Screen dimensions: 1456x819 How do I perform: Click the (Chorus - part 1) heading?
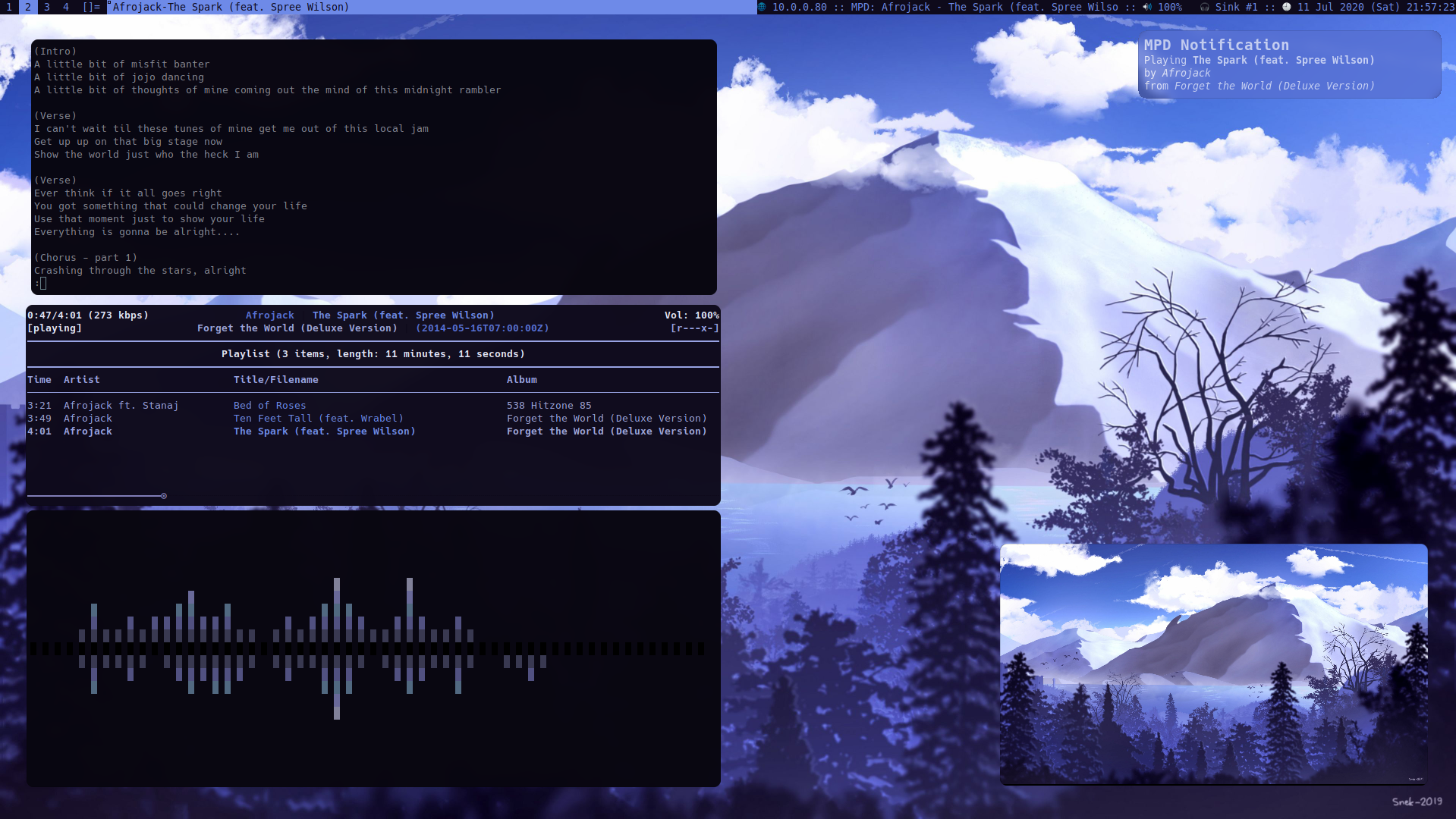click(86, 257)
